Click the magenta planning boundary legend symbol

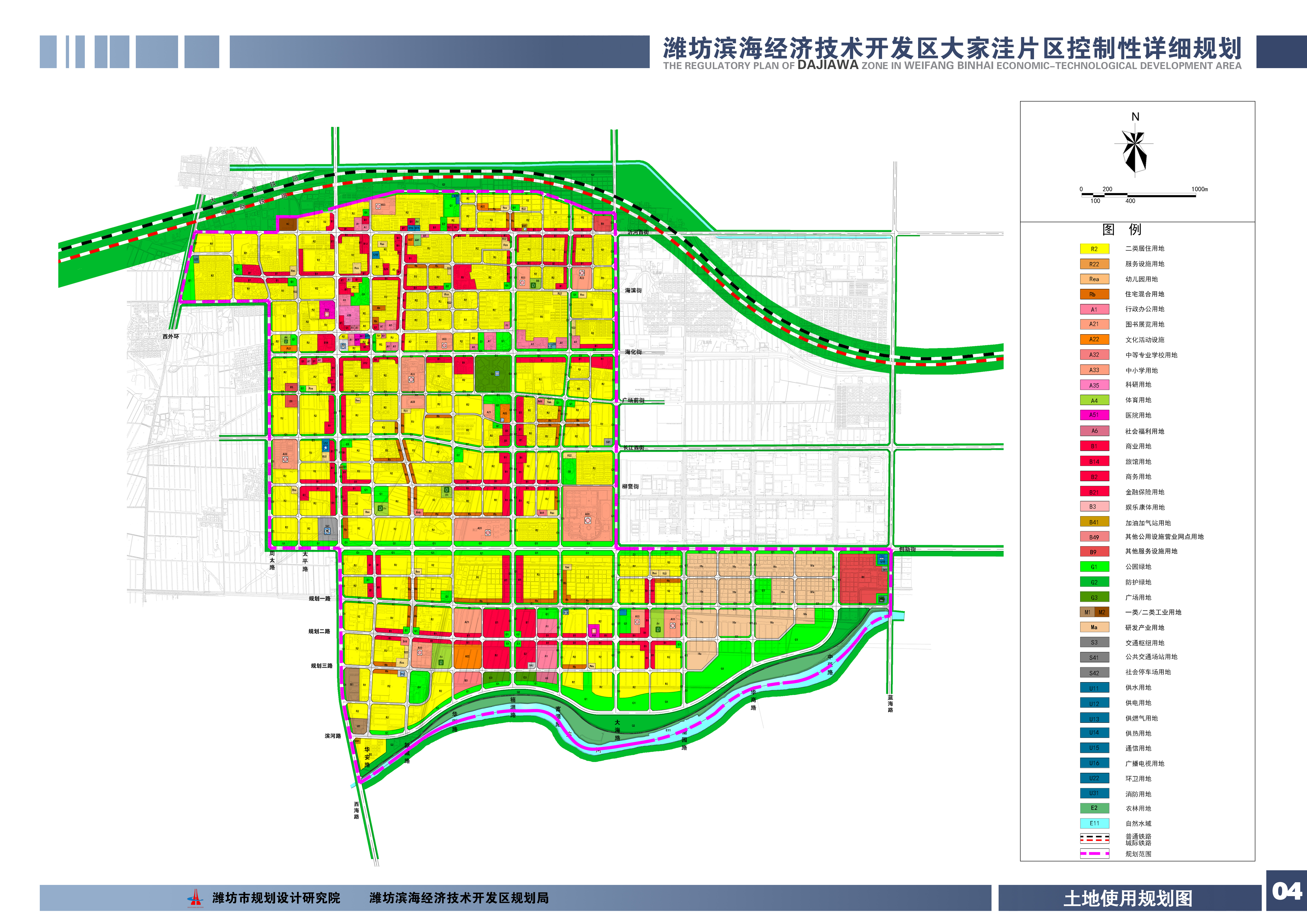coord(1094,853)
